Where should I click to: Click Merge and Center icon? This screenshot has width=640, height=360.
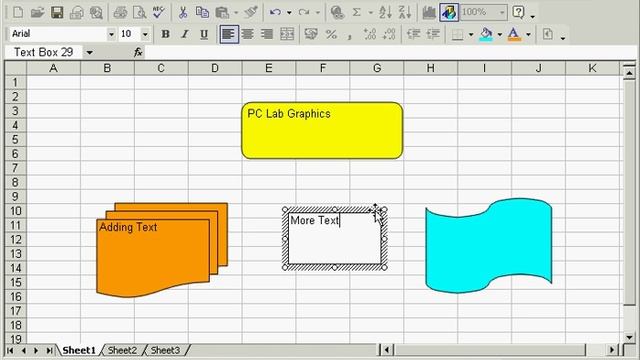click(x=287, y=34)
